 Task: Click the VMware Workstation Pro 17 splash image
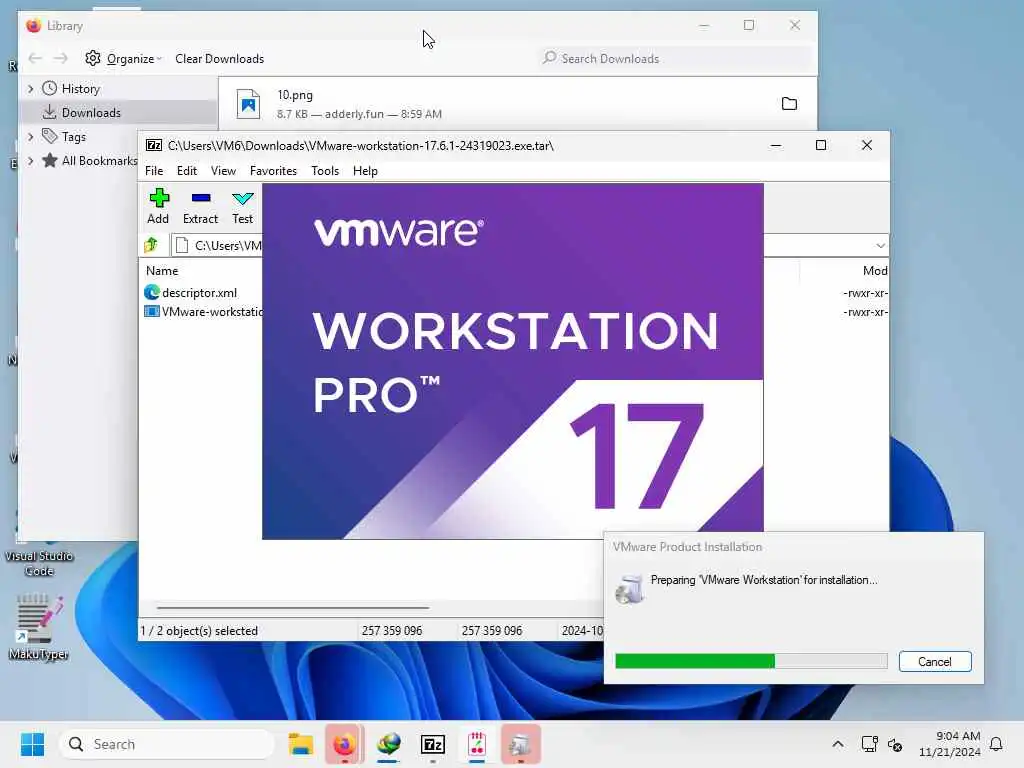click(x=513, y=361)
